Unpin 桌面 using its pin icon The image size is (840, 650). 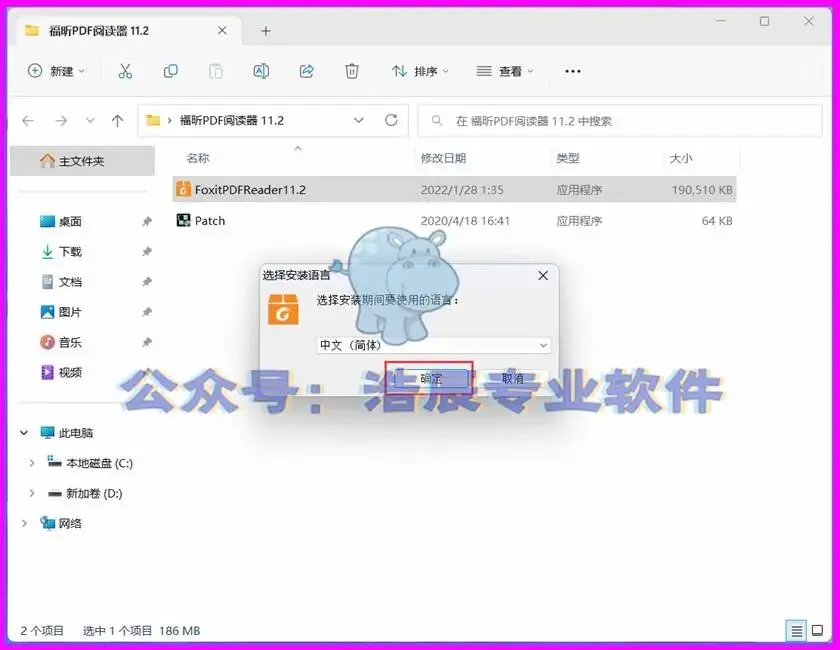coord(147,221)
